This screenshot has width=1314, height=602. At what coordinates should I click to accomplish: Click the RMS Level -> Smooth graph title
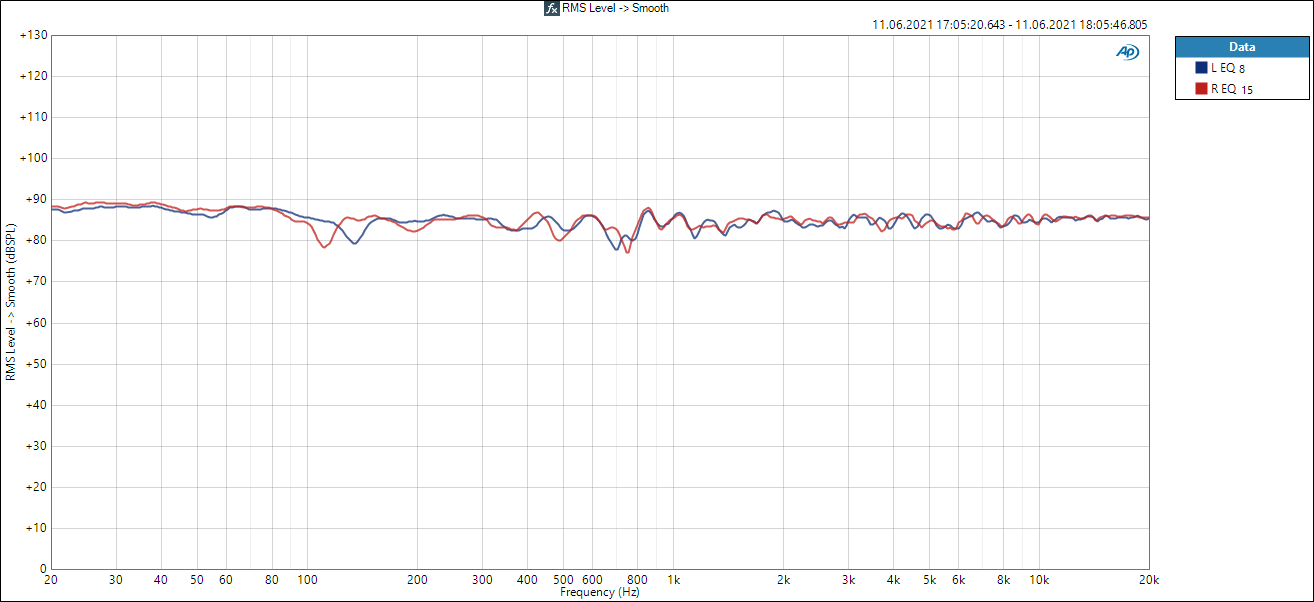(x=615, y=8)
